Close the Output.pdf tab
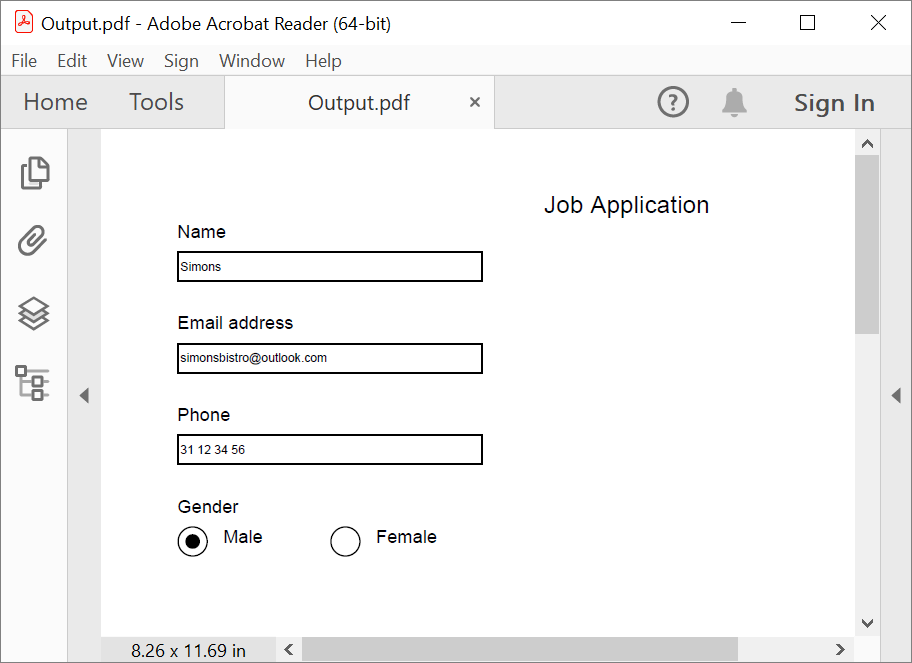912x663 pixels. [x=475, y=102]
